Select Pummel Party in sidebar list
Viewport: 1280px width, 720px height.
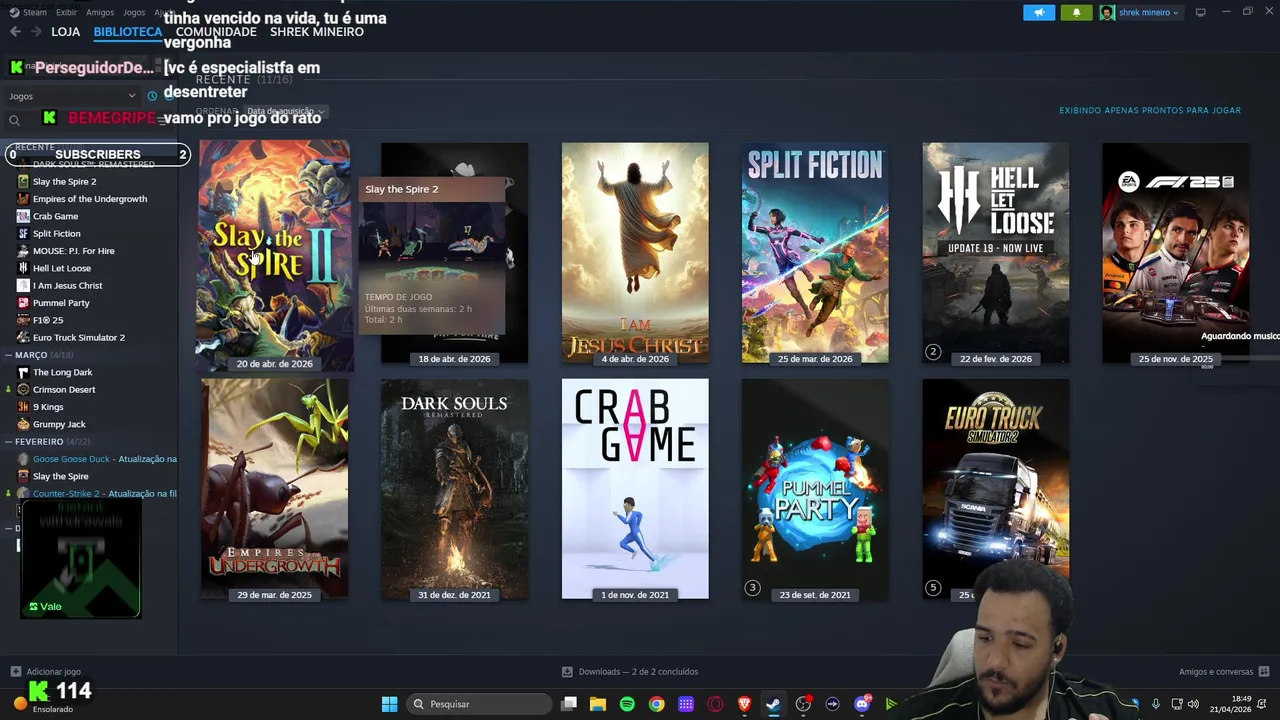pyautogui.click(x=61, y=303)
